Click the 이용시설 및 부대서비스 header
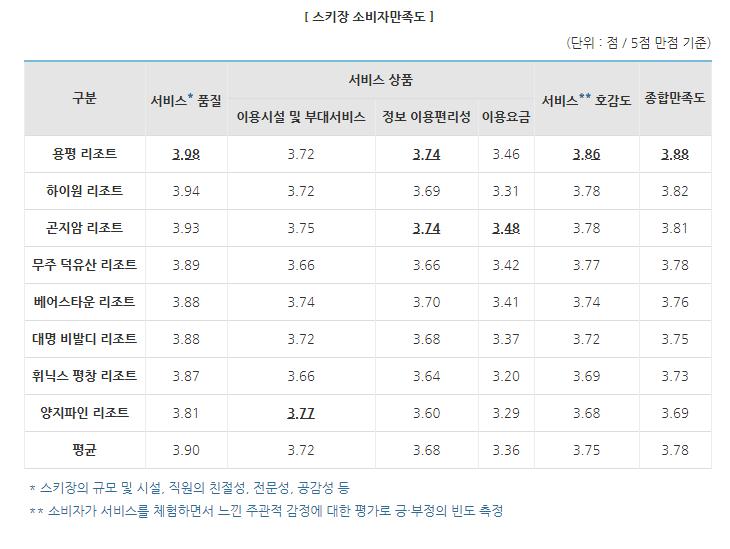Image resolution: width=730 pixels, height=549 pixels. (x=301, y=117)
